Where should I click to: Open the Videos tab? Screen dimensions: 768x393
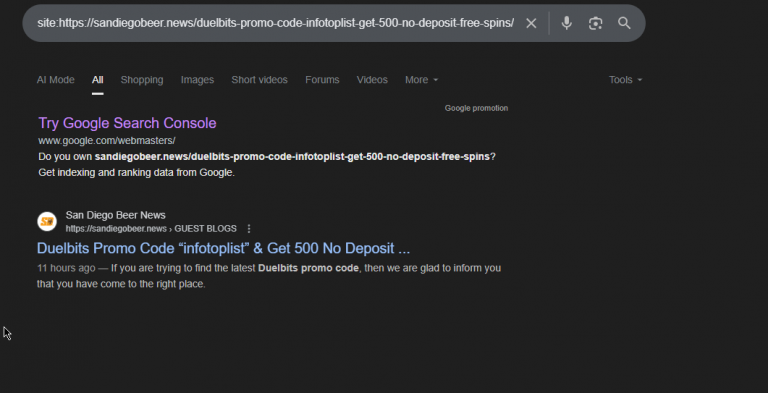[x=372, y=80]
